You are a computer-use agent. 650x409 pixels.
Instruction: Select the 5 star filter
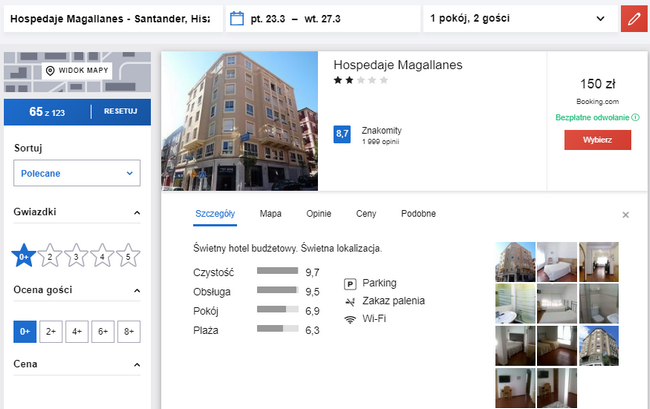tap(128, 256)
